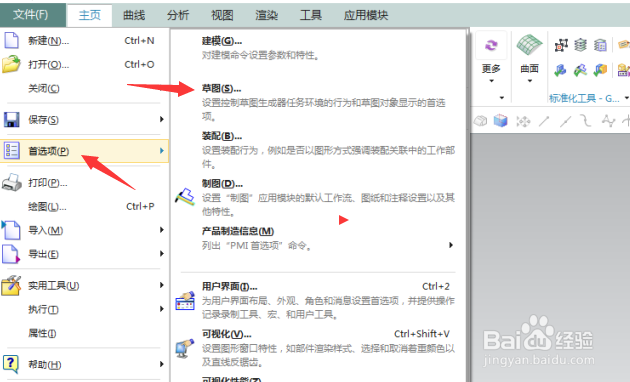Click the 帮助(H) question mark icon
This screenshot has width=630, height=382.
tap(11, 364)
